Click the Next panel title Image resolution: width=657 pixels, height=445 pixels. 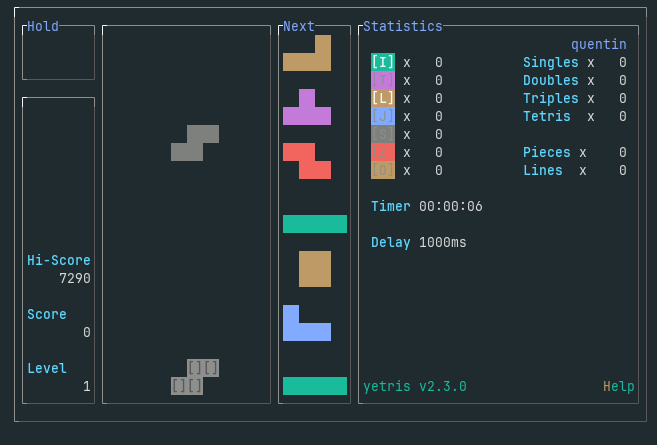[299, 26]
